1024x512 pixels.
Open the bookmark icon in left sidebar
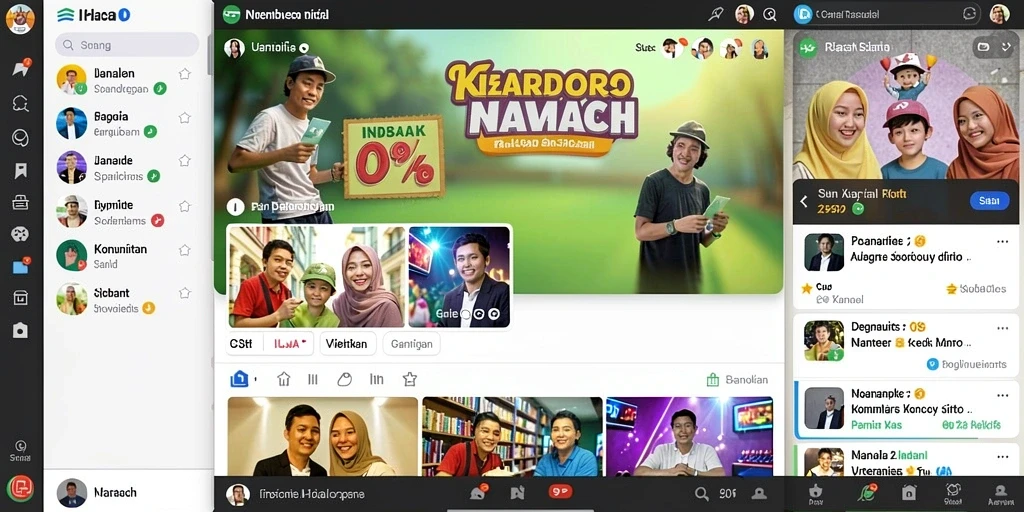click(20, 171)
